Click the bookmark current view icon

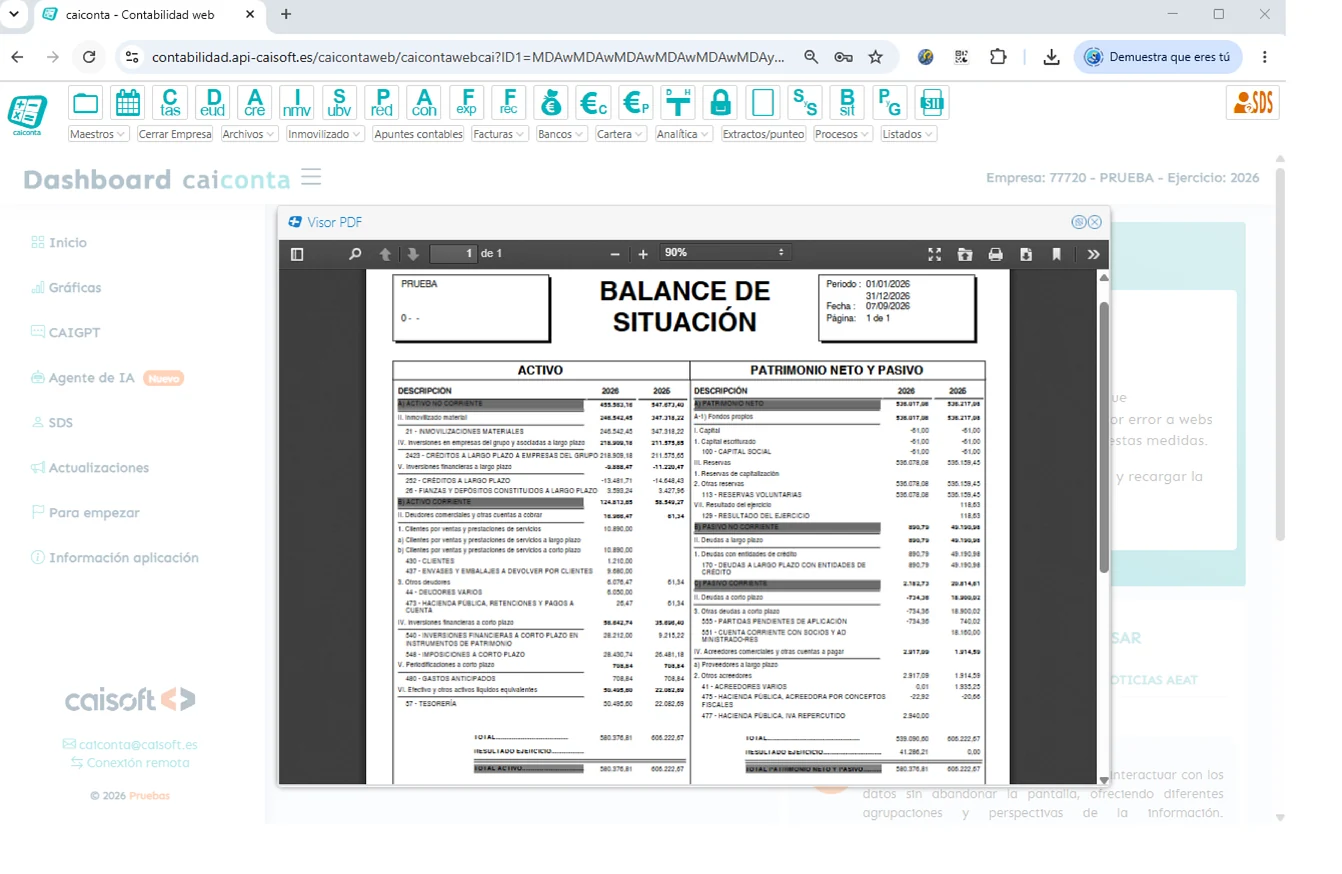(x=1056, y=254)
